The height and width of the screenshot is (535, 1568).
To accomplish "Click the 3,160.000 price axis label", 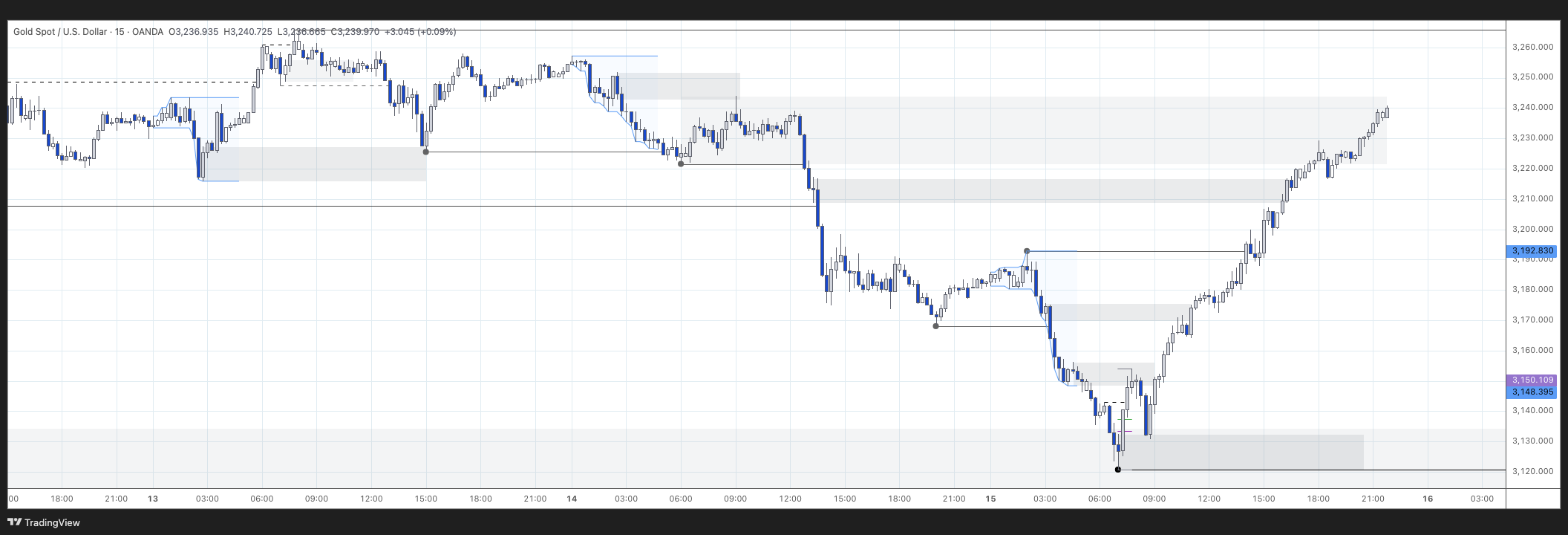I will coord(1532,350).
